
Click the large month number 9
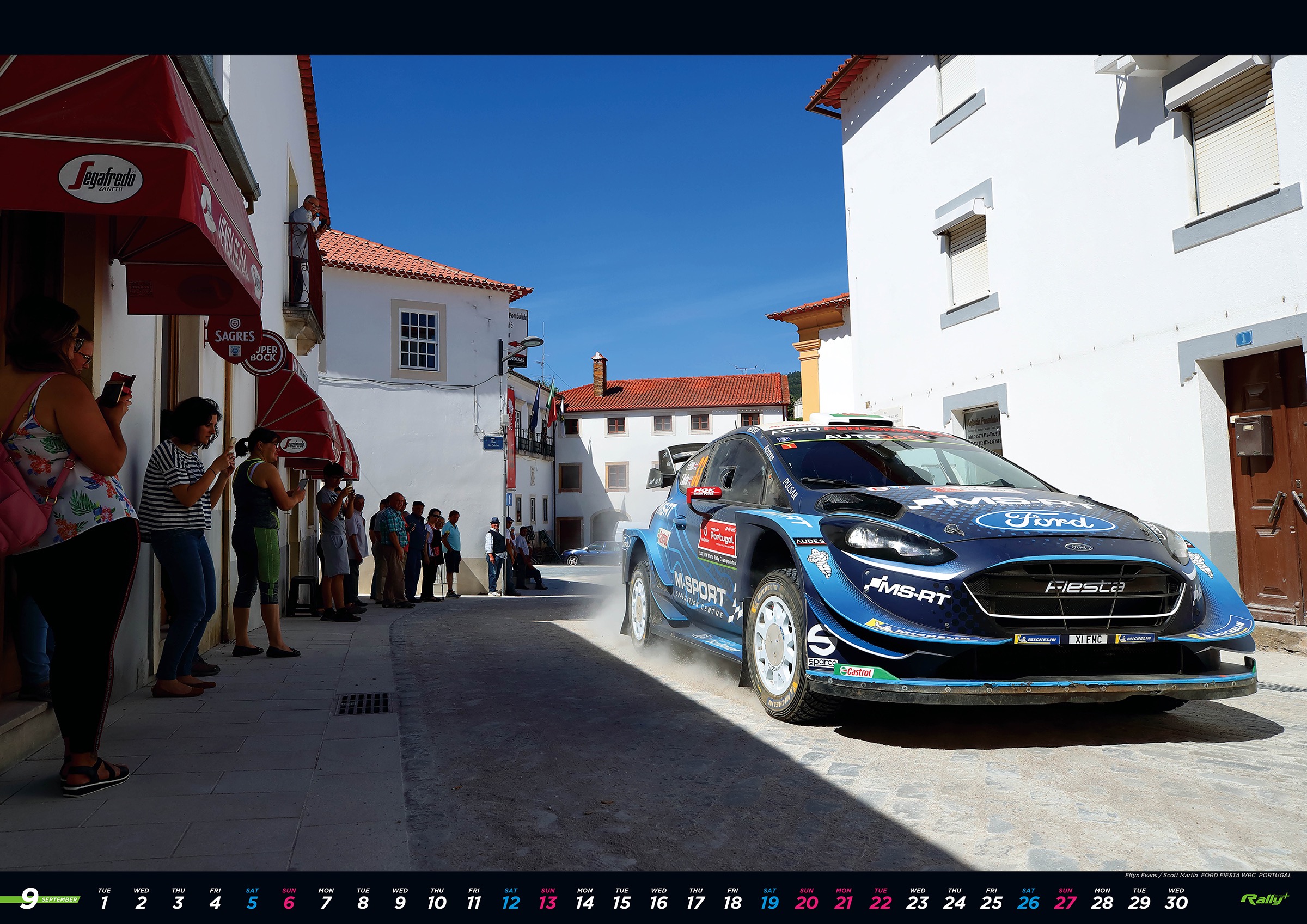tap(29, 899)
